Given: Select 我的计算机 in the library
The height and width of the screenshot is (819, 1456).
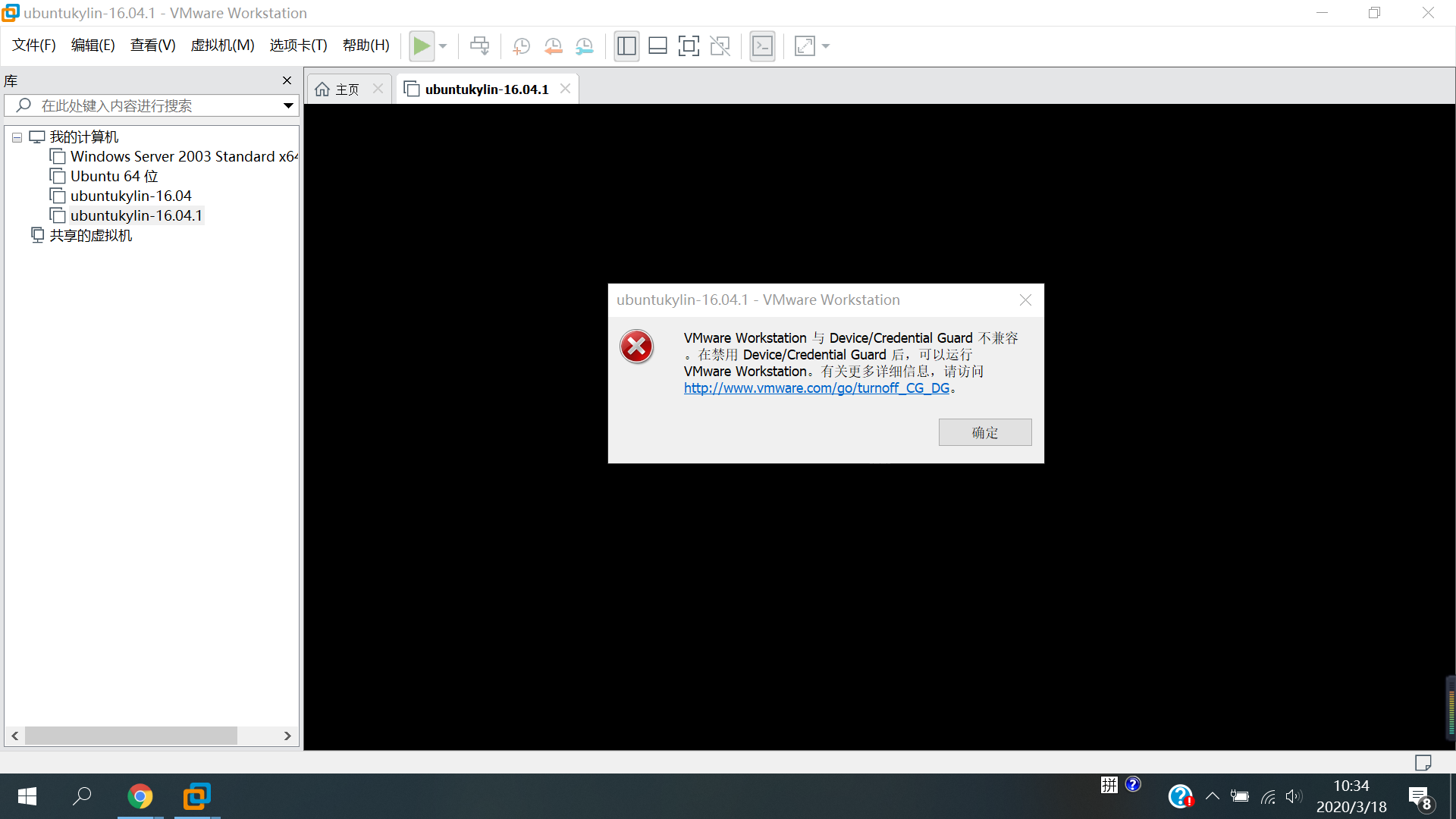Looking at the screenshot, I should 83,137.
